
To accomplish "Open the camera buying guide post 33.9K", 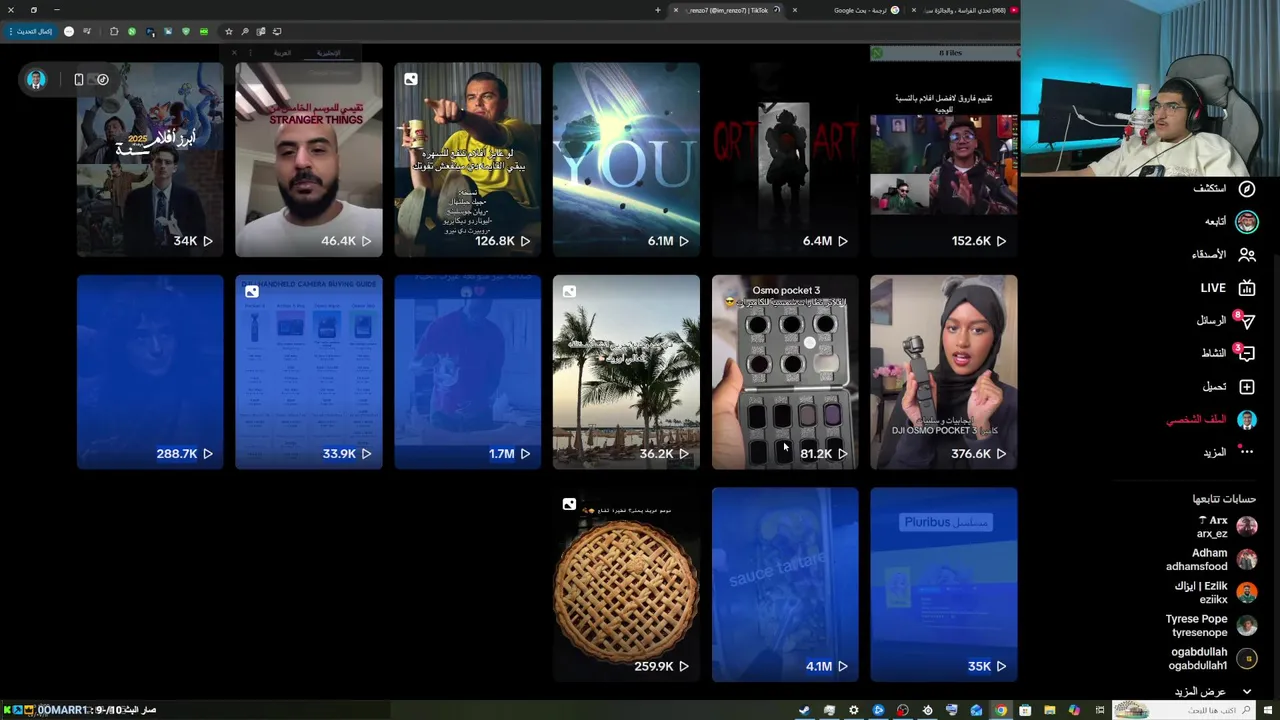I will (x=309, y=372).
